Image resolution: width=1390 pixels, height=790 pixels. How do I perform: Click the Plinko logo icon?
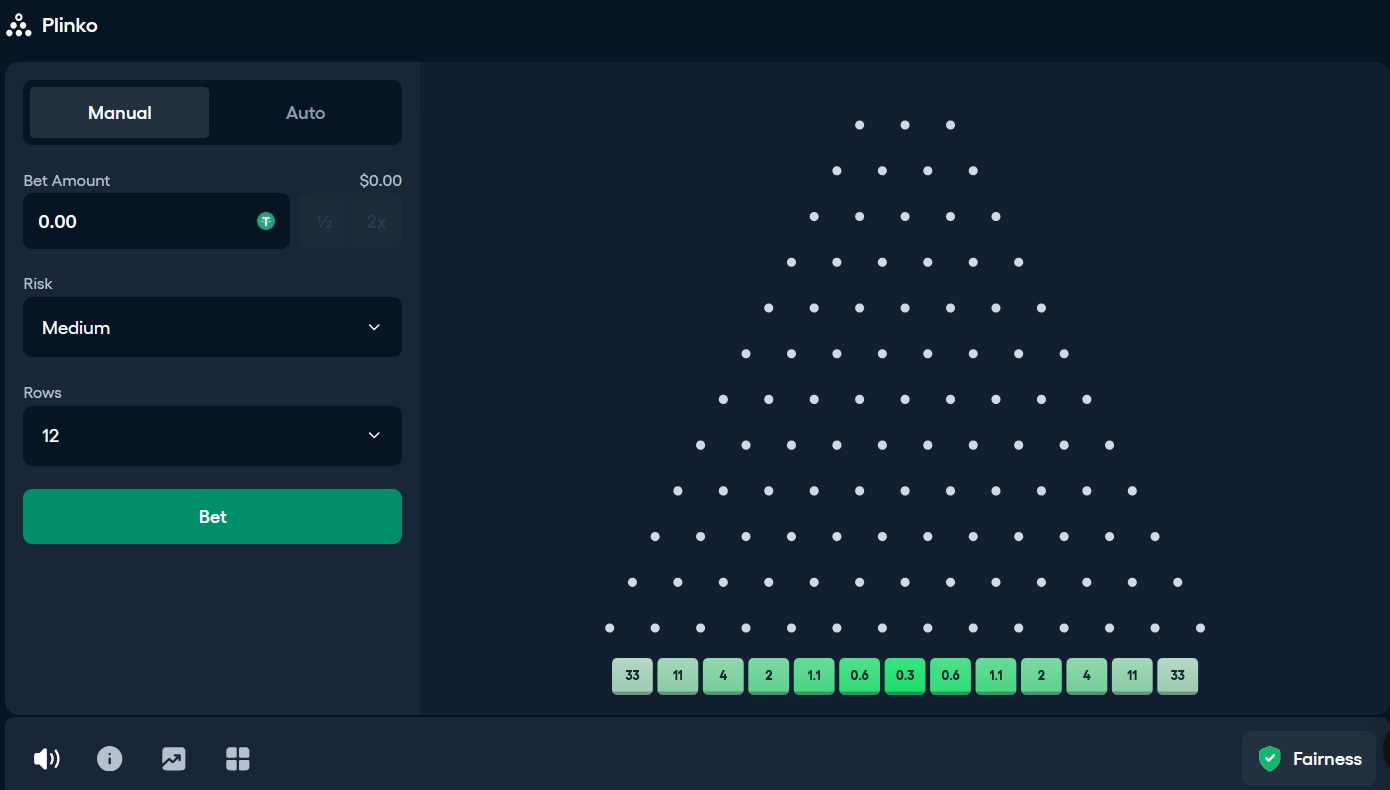pyautogui.click(x=19, y=26)
